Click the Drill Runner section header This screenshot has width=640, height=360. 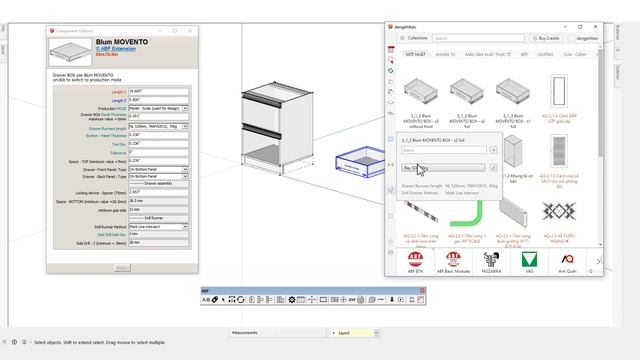point(159,218)
